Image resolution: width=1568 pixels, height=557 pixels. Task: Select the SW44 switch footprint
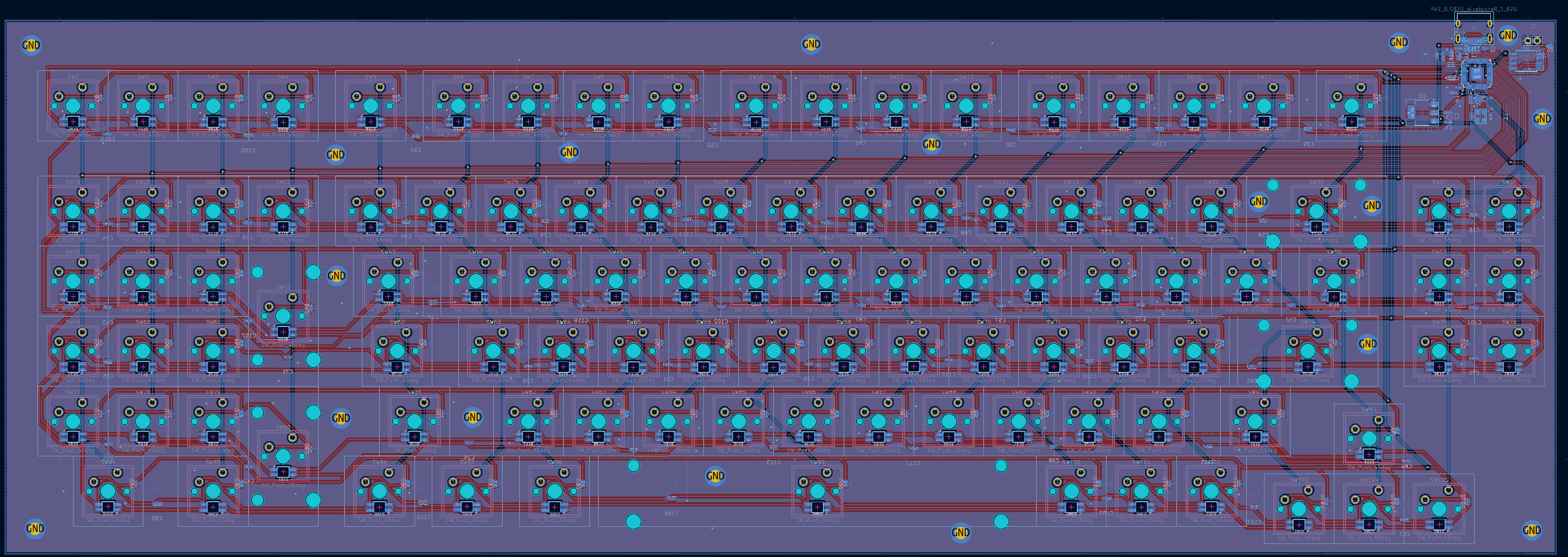476,281
